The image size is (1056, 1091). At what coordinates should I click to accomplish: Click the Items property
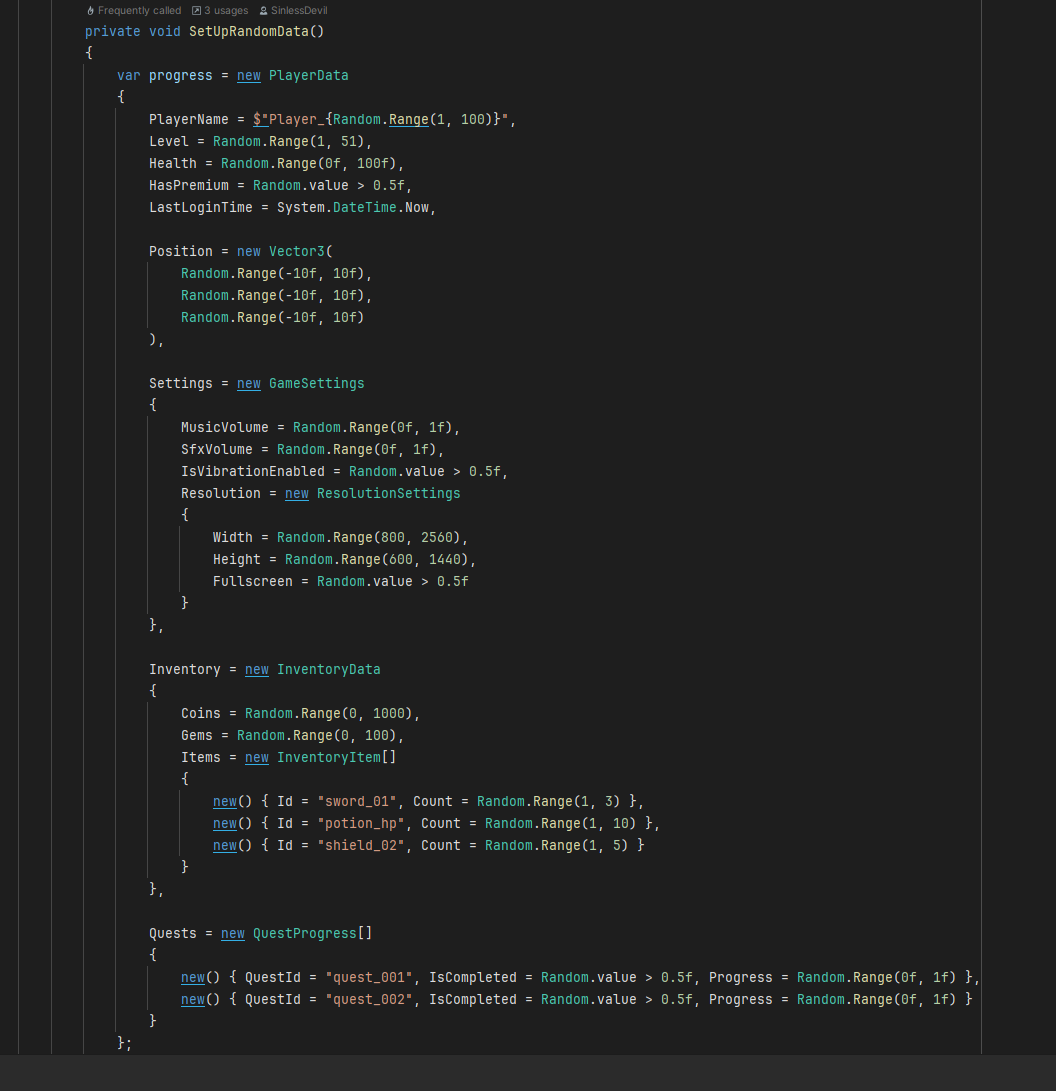tap(201, 758)
